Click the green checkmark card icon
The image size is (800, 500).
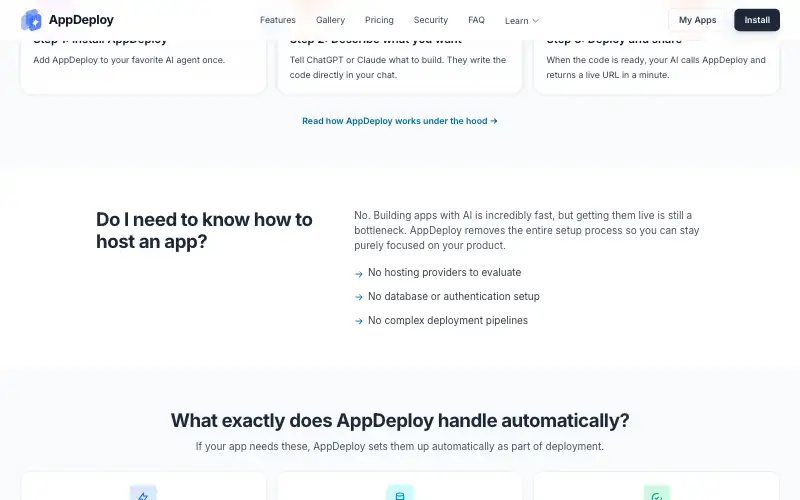[657, 493]
